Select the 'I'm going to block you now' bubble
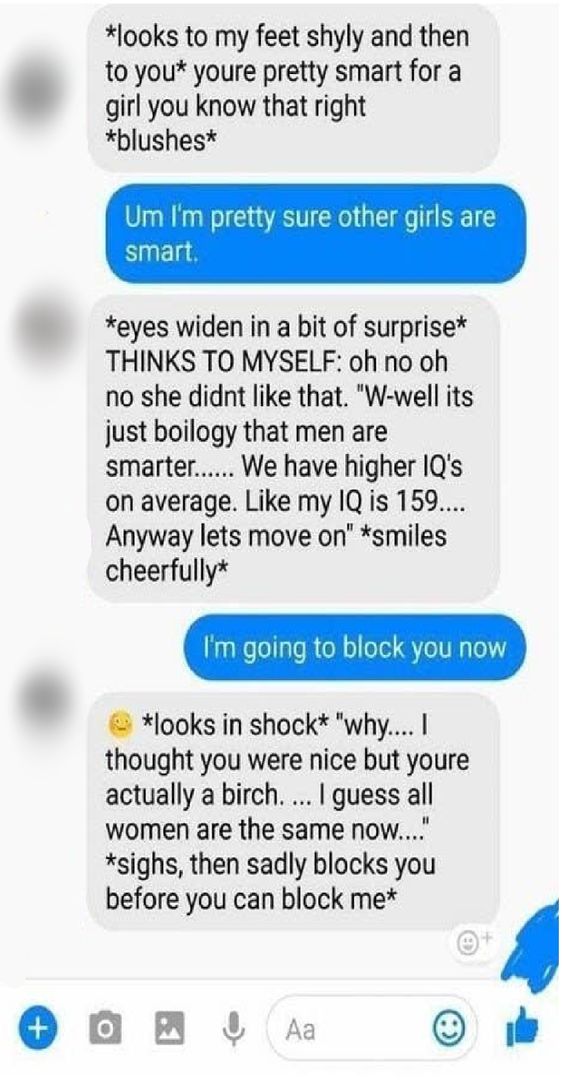The height and width of the screenshot is (1080, 563). [x=354, y=647]
